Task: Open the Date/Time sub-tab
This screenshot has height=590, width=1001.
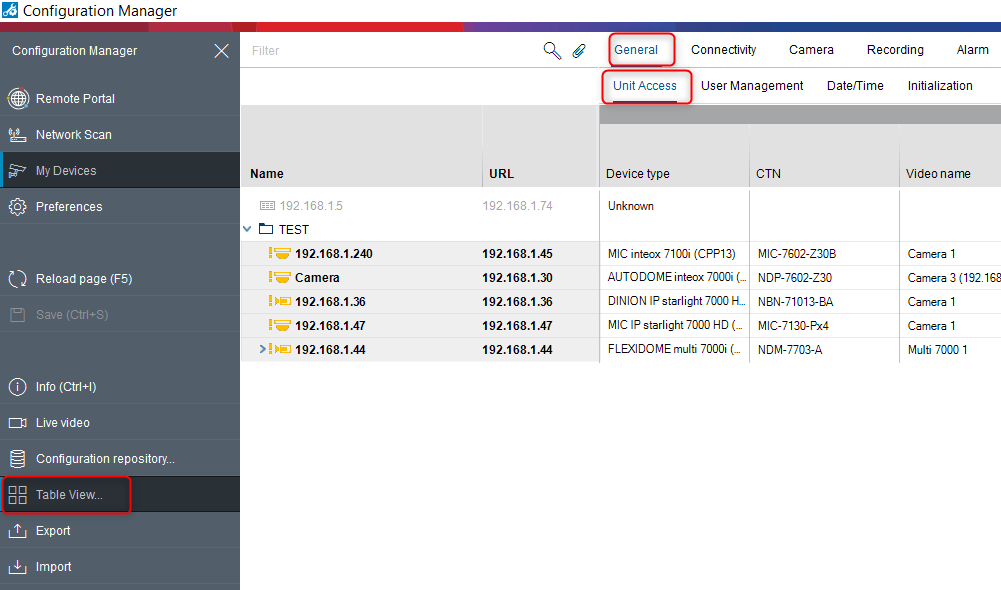Action: (x=855, y=86)
